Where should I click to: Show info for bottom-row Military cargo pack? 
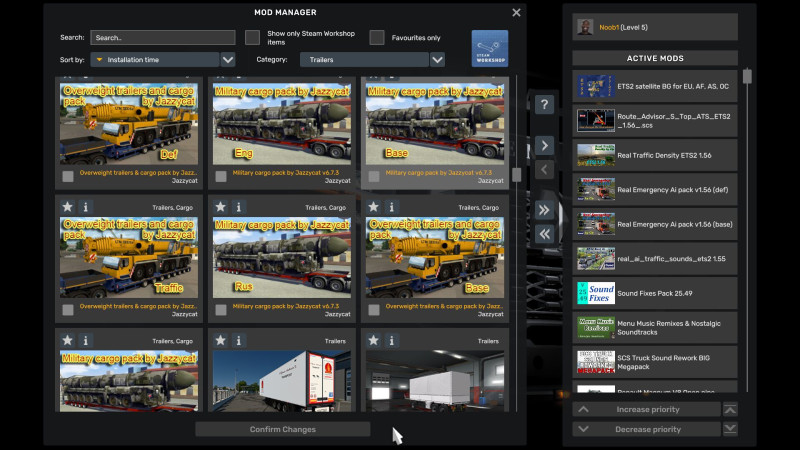(85, 340)
